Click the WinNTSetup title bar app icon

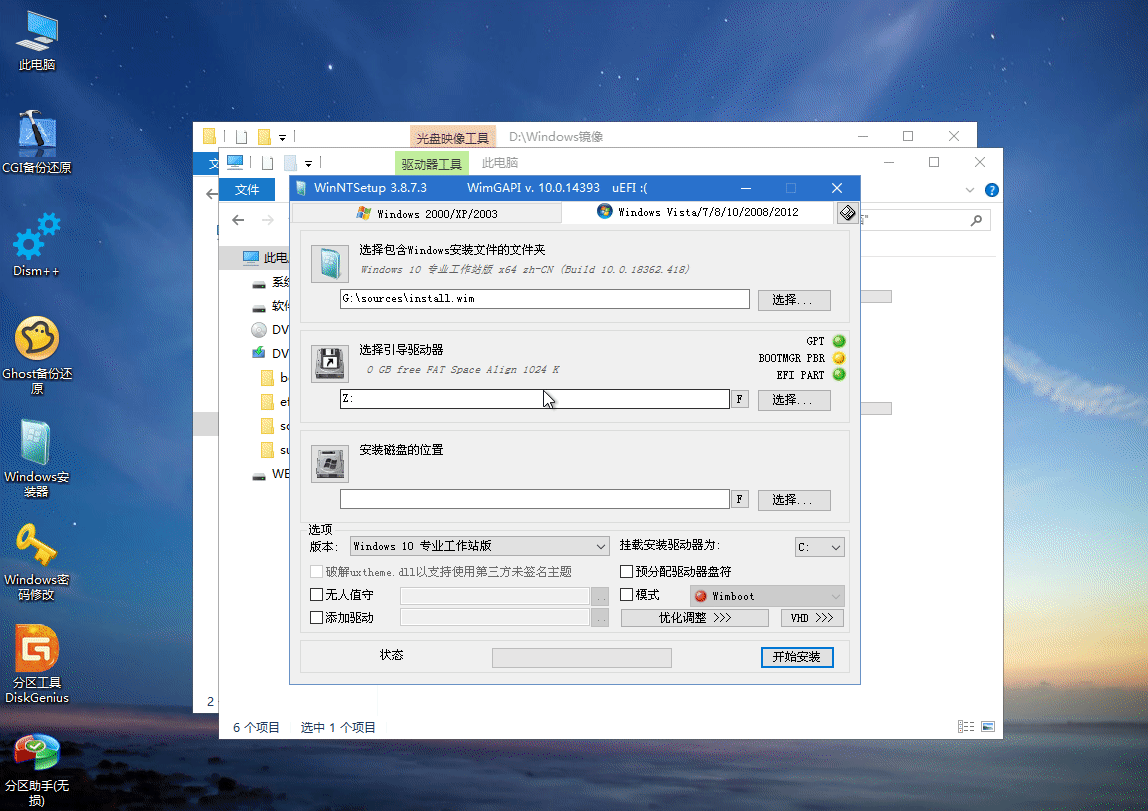click(301, 188)
